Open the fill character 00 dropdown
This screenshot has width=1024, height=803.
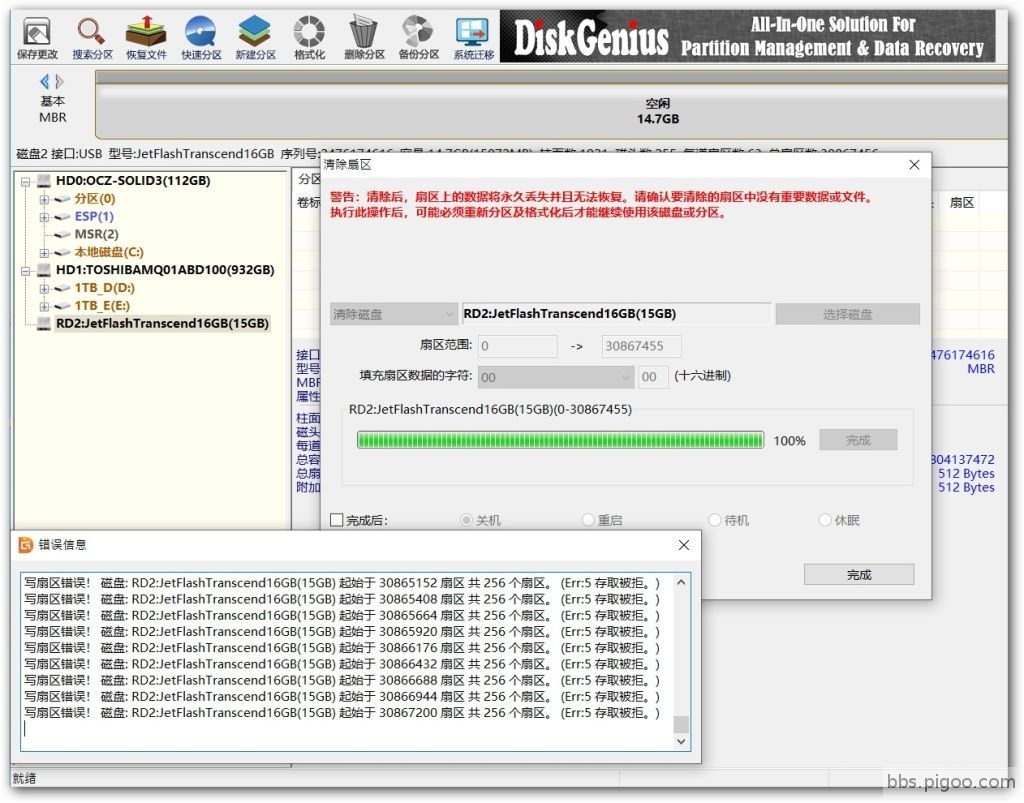point(556,377)
